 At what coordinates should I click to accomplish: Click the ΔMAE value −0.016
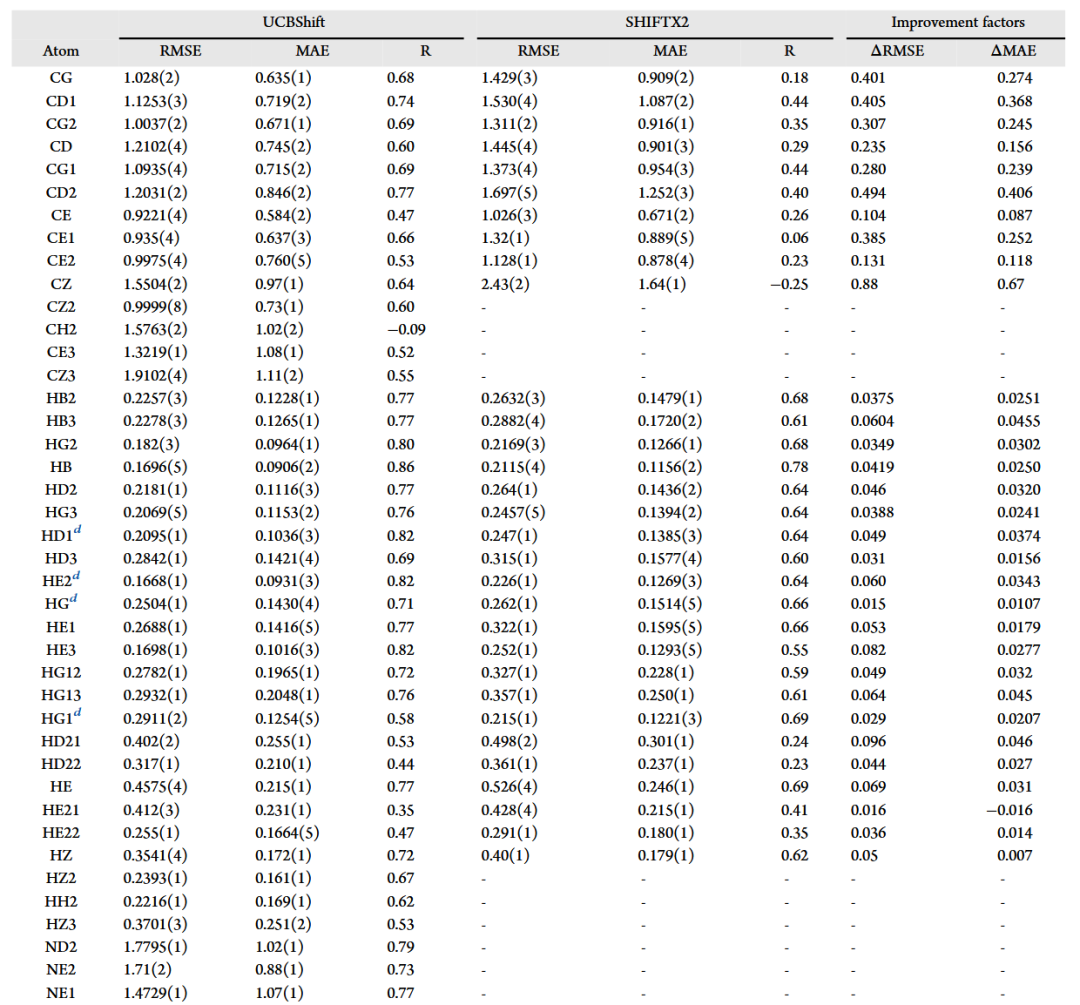[x=1009, y=810]
